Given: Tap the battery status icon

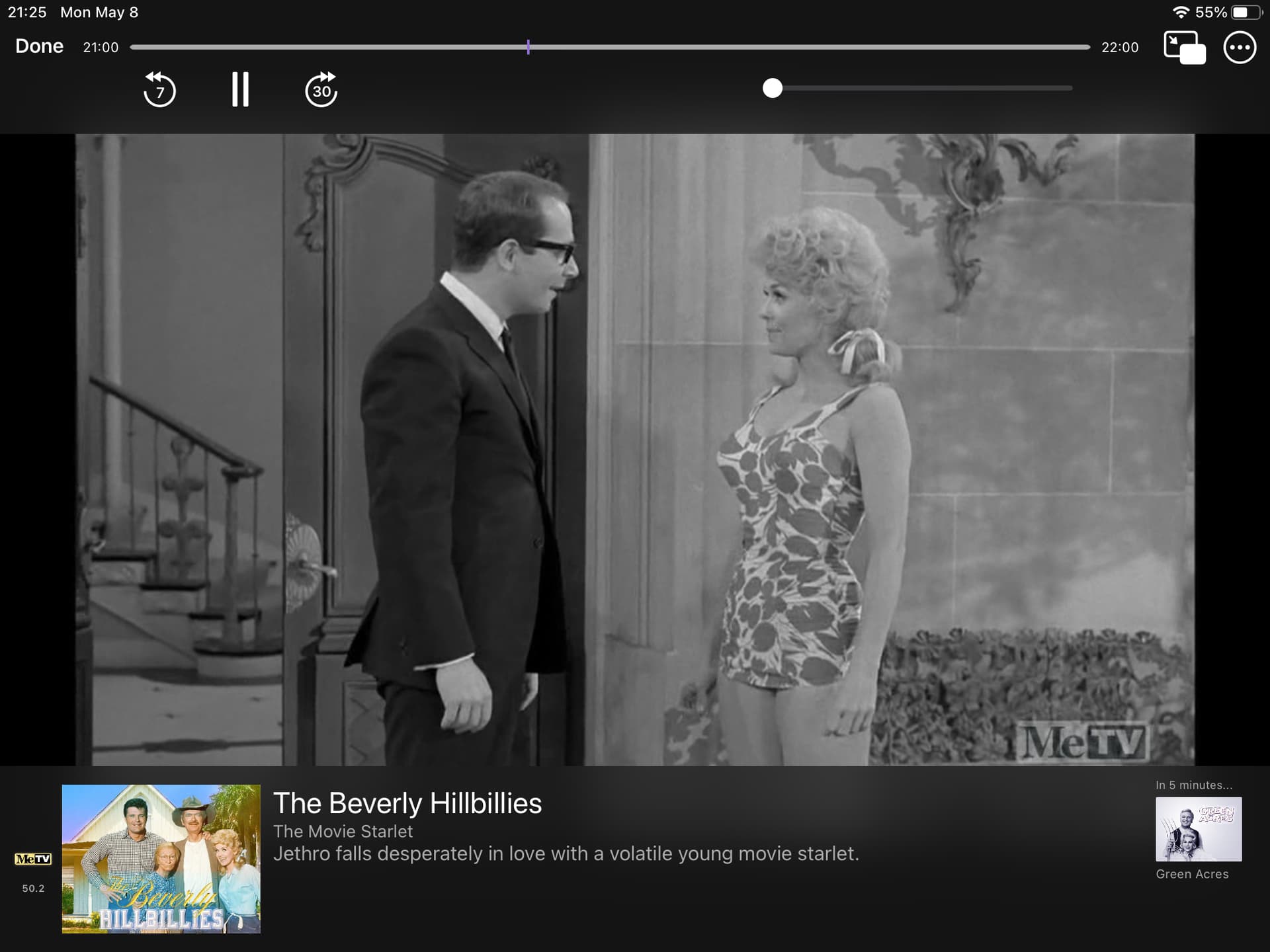Looking at the screenshot, I should [x=1246, y=12].
